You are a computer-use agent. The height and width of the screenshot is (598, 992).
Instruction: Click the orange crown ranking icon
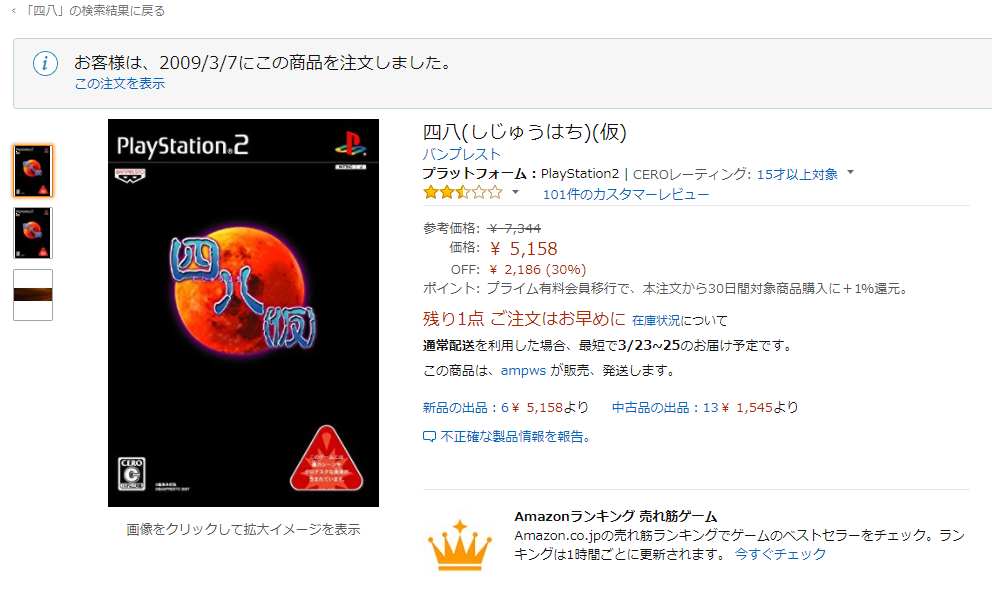[459, 545]
